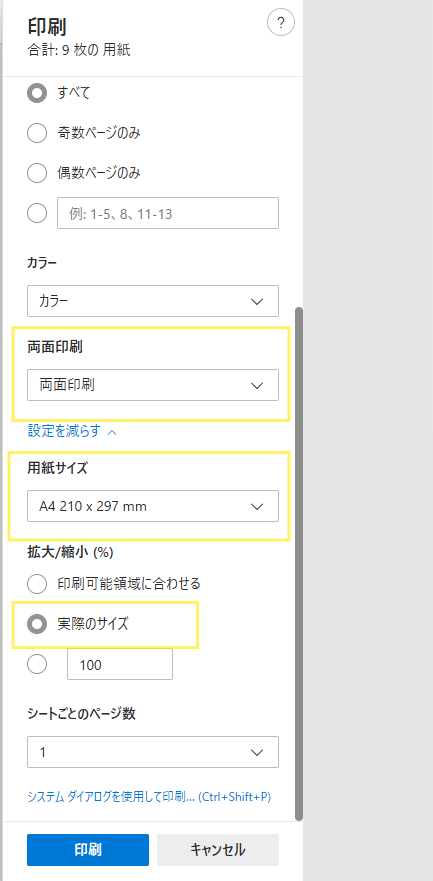Select 印刷可能領域に合わせる scaling option

pos(37,584)
